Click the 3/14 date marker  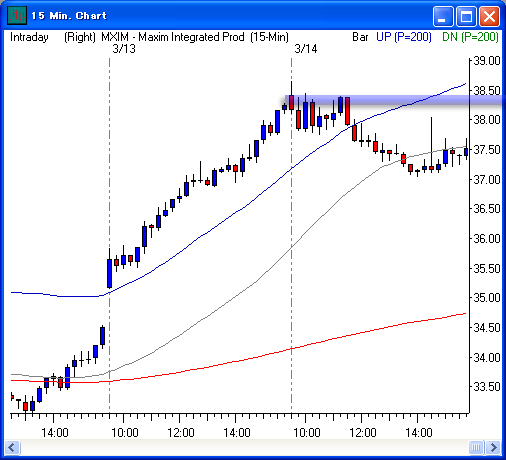[x=306, y=49]
